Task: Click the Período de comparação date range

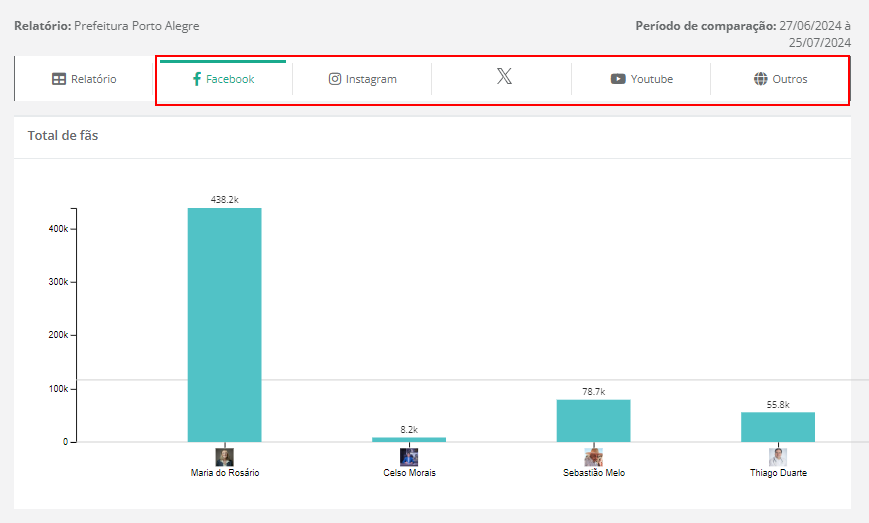Action: 743,34
